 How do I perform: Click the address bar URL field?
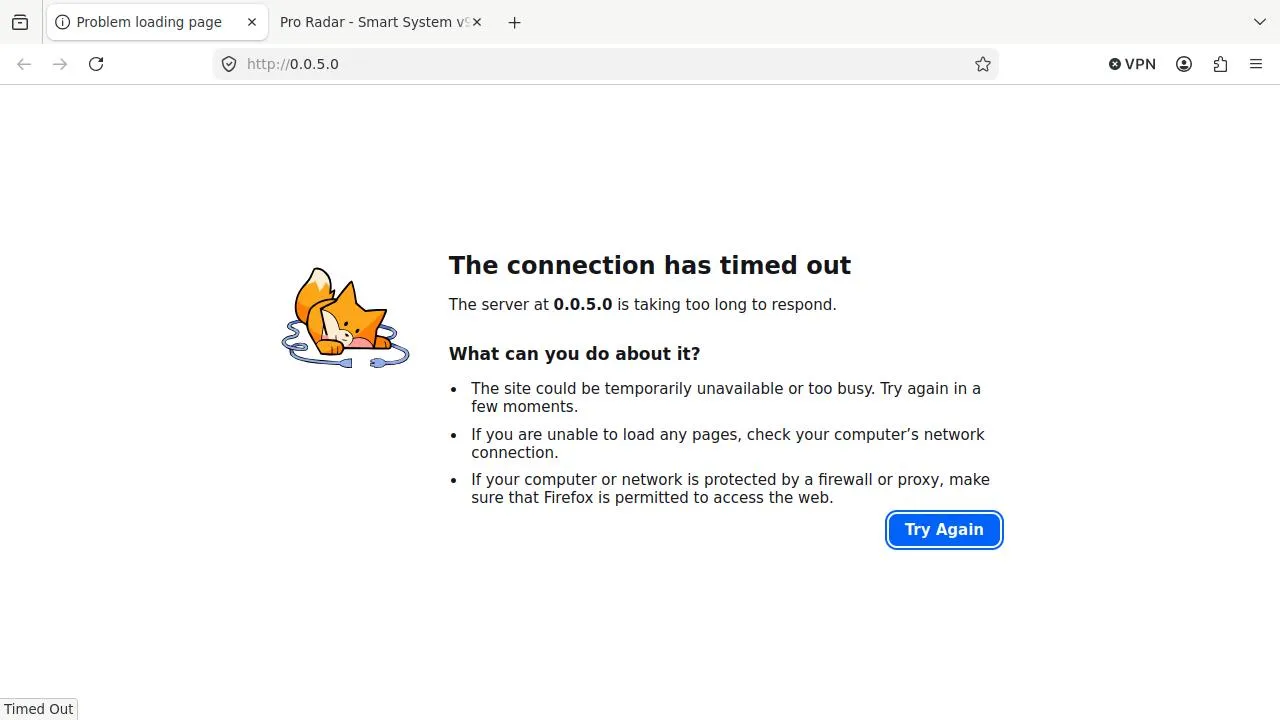pos(600,64)
